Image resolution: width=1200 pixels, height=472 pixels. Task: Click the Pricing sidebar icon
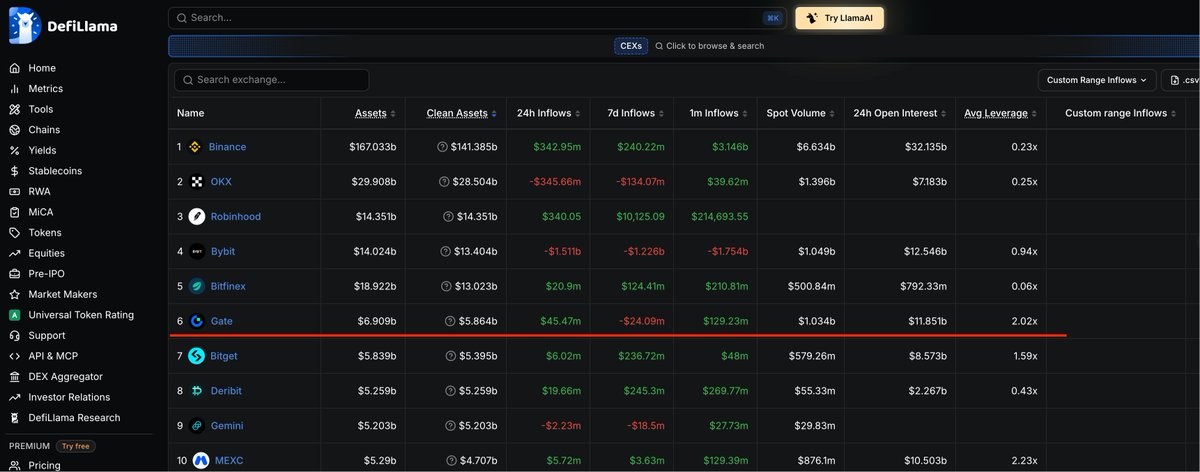[15, 465]
